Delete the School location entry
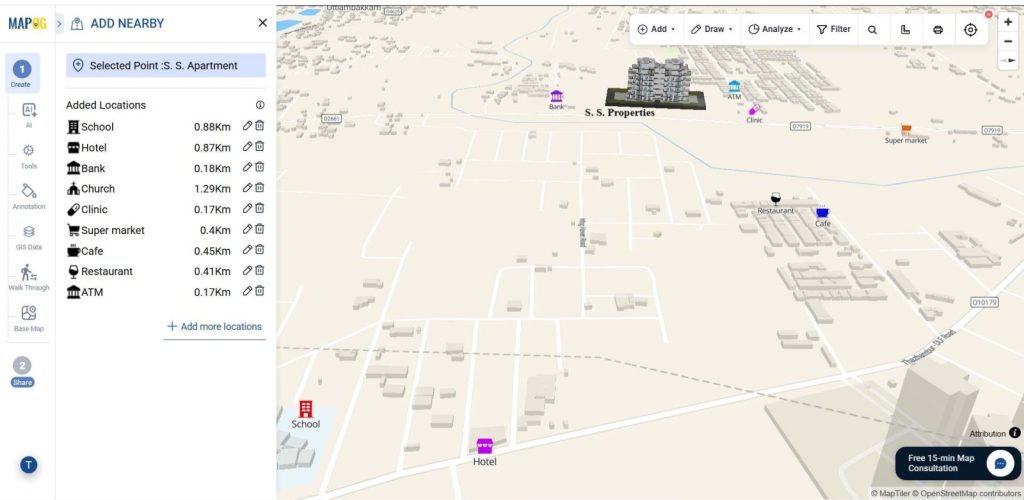Viewport: 1024px width, 500px height. tap(259, 126)
